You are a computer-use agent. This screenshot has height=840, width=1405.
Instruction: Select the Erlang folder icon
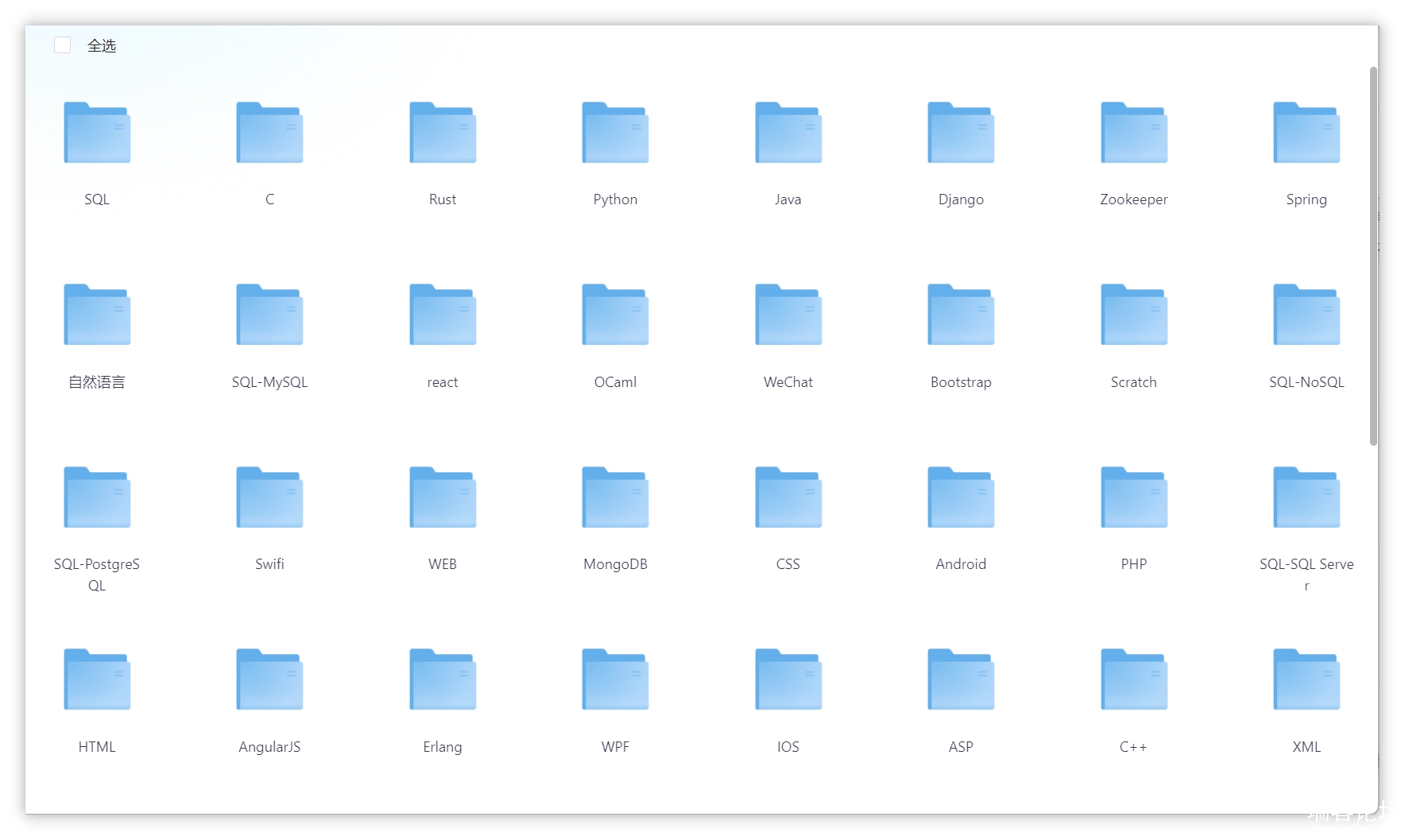pos(443,679)
